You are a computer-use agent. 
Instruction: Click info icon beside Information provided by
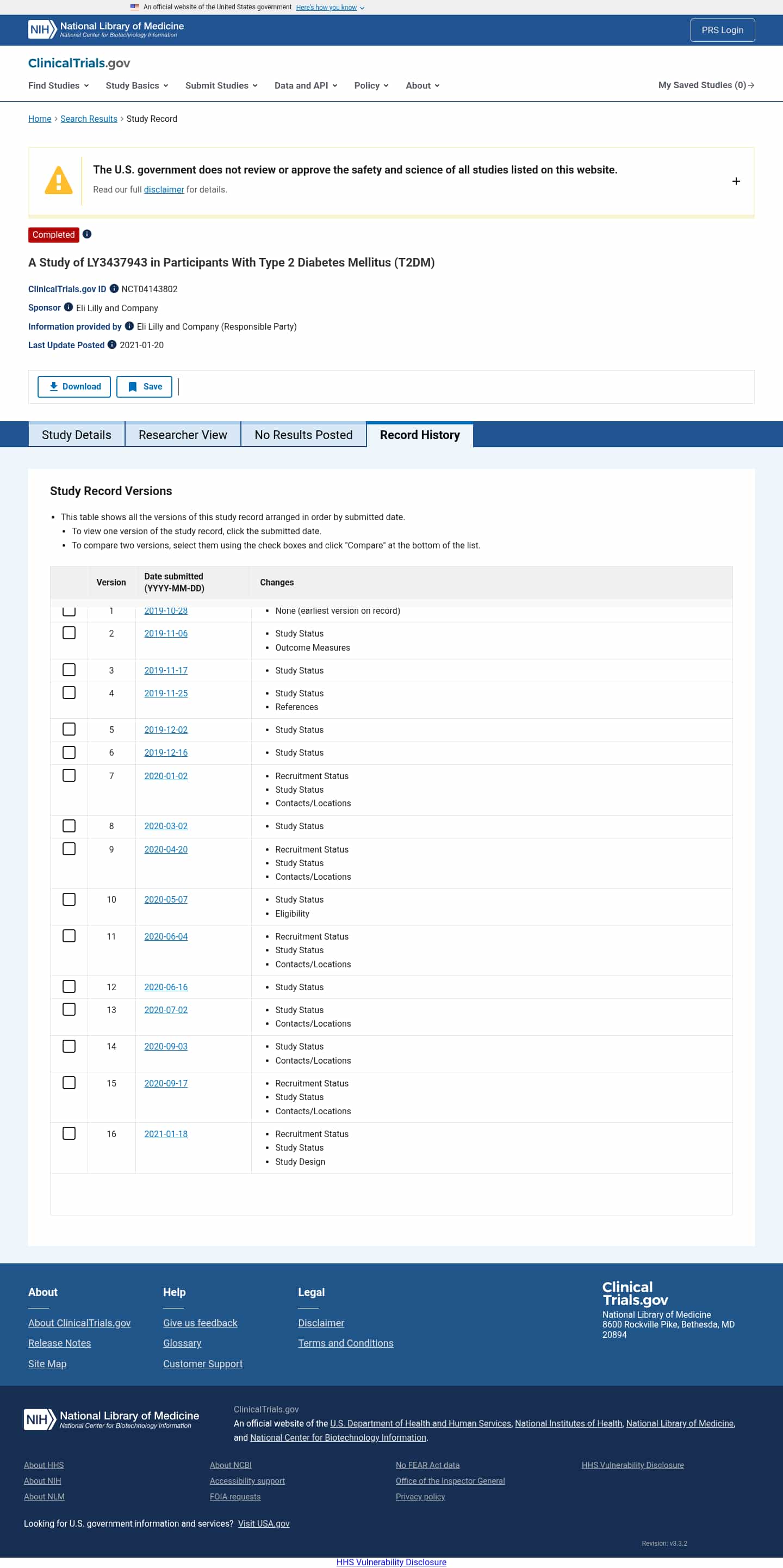pos(129,326)
